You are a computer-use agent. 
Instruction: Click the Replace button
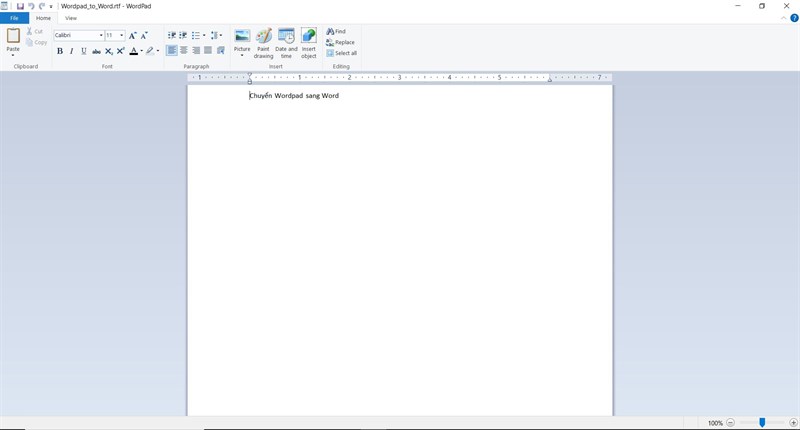(x=340, y=42)
